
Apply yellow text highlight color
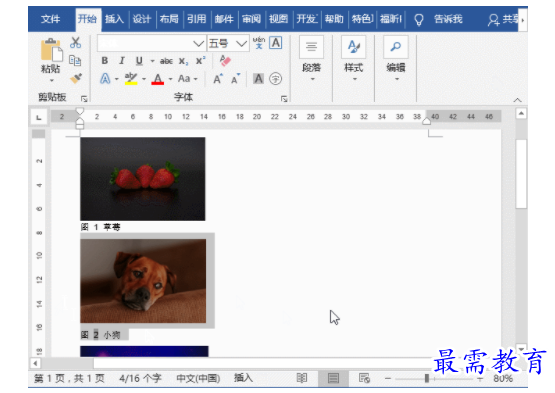click(131, 79)
